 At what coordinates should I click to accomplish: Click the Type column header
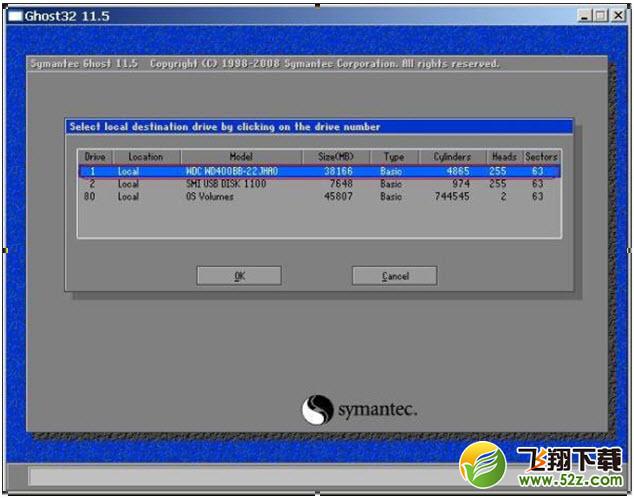pos(394,156)
